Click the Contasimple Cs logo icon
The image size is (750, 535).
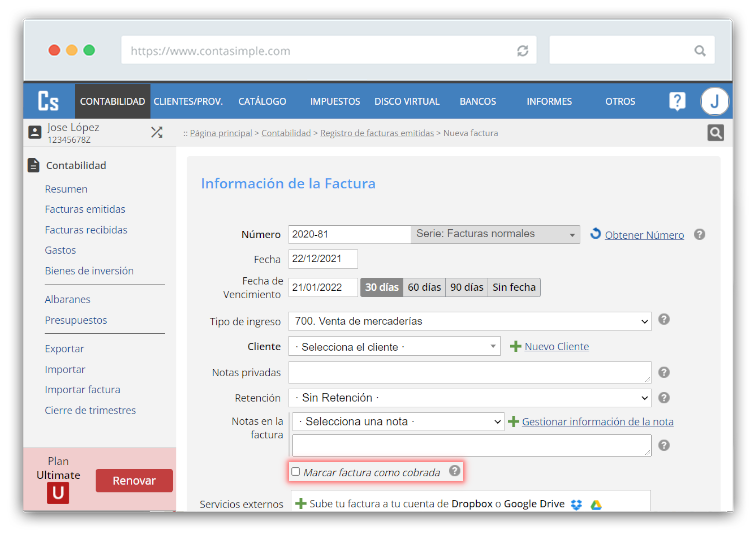coord(48,101)
